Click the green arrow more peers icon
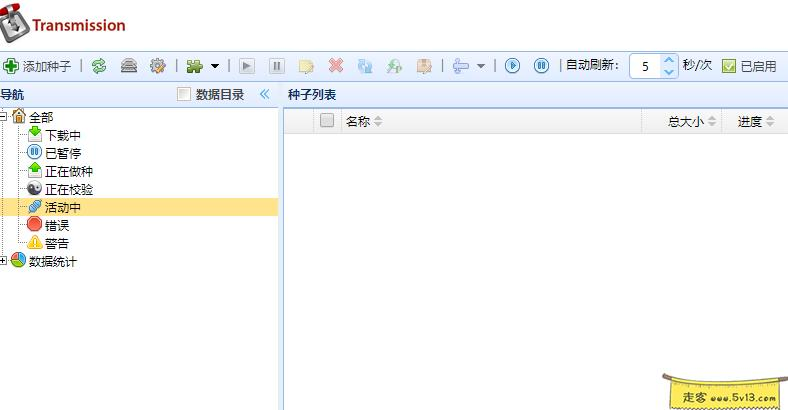This screenshot has width=788, height=410. [x=395, y=66]
